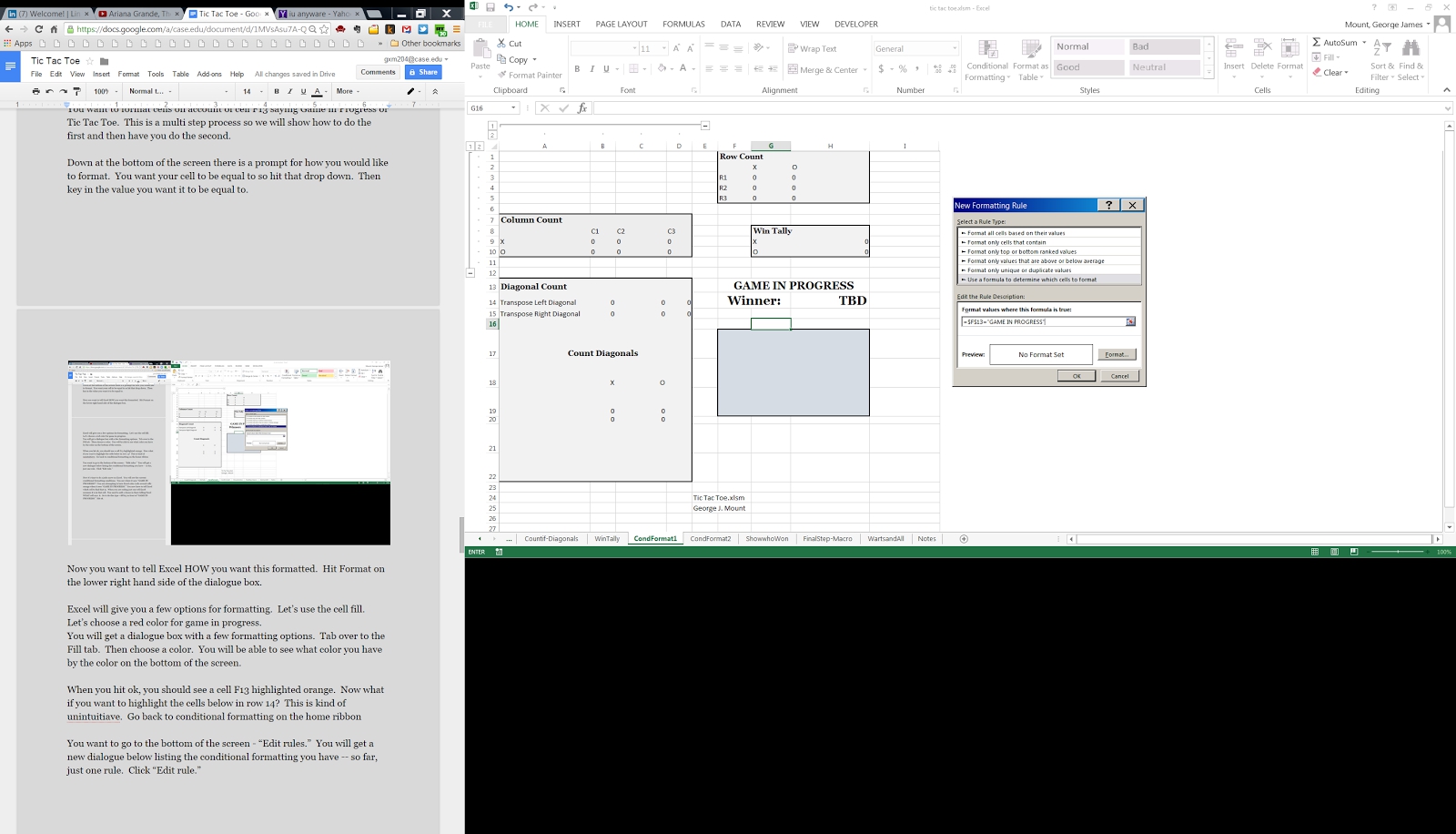Click the Add New Sheet plus icon

[964, 539]
